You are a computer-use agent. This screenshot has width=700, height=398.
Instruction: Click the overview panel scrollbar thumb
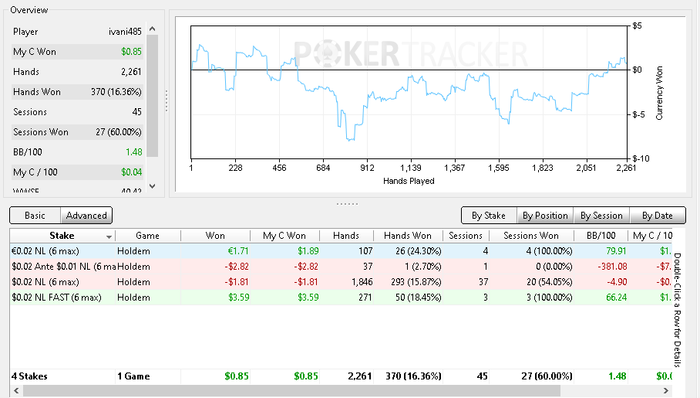point(152,95)
